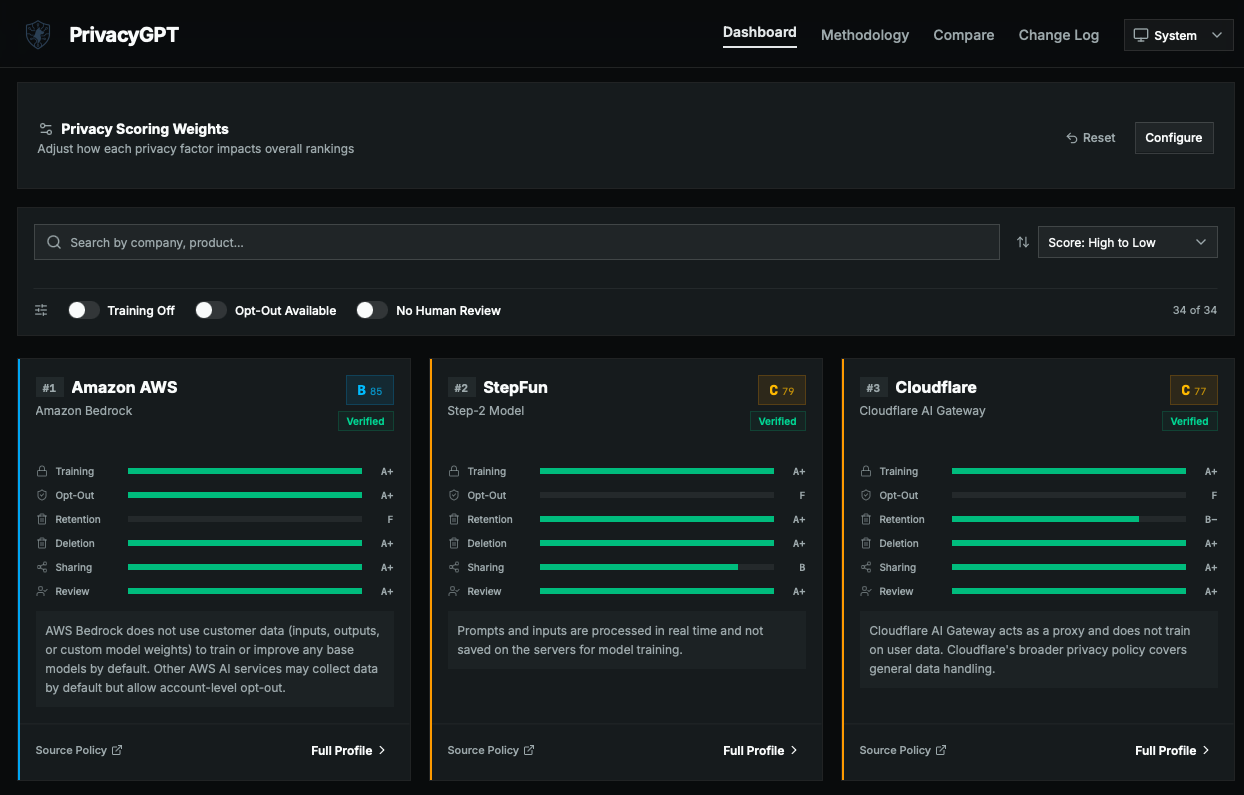Reset the privacy scoring weights
1244x795 pixels.
[1091, 138]
